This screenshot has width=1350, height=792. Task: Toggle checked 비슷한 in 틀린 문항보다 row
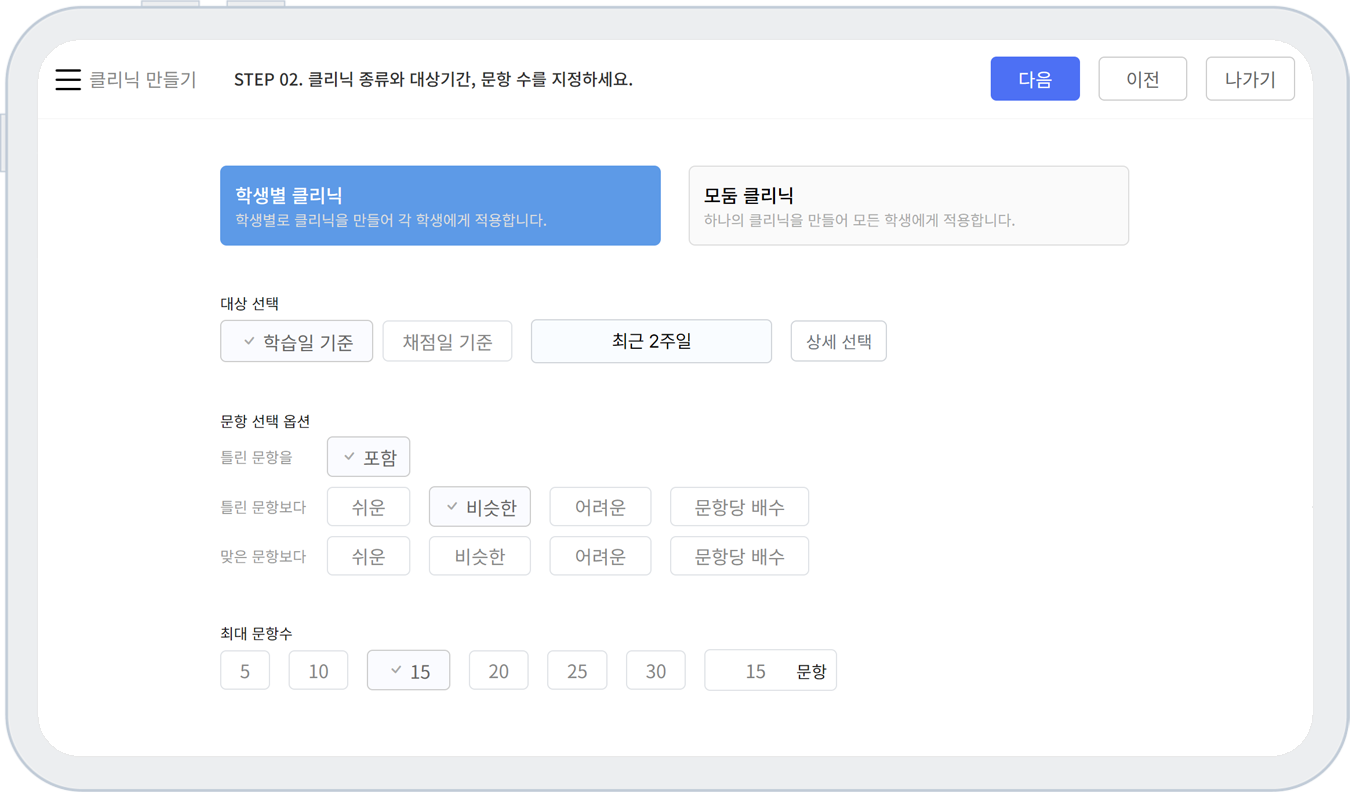480,508
